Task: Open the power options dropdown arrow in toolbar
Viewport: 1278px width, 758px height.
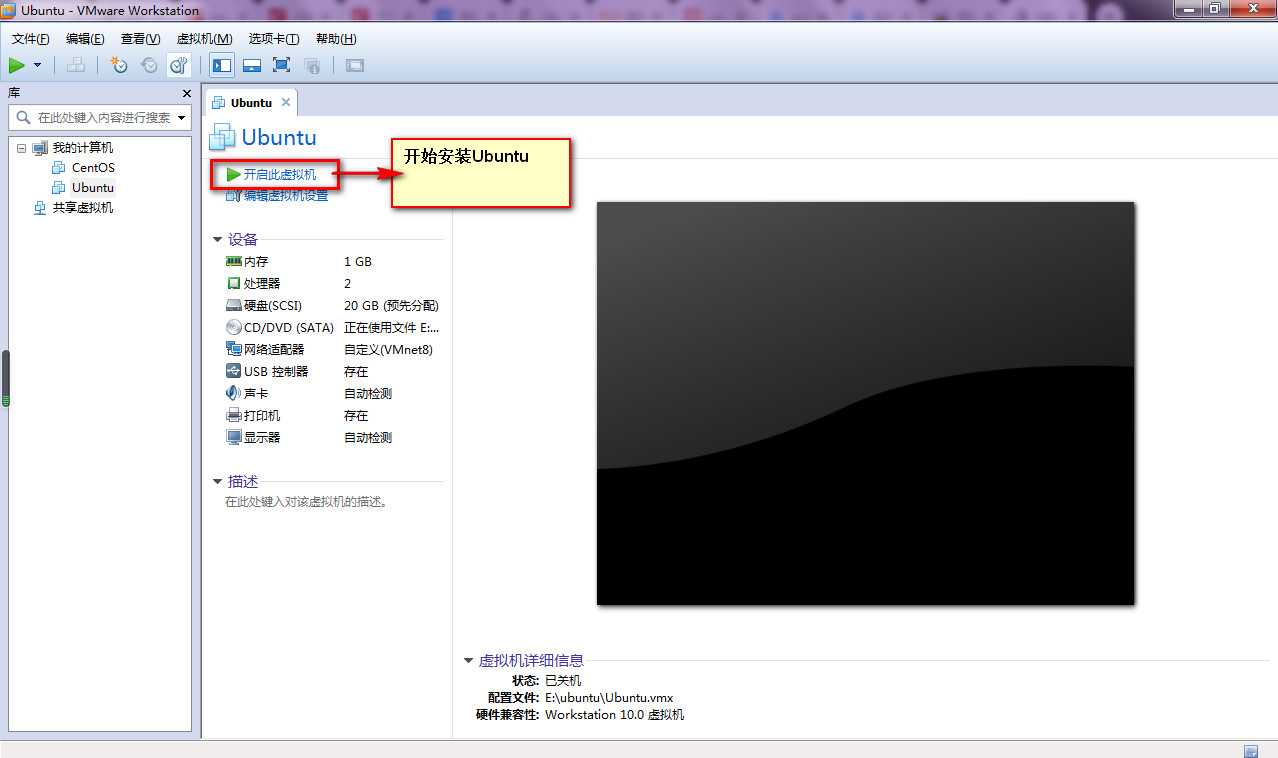Action: coord(38,65)
